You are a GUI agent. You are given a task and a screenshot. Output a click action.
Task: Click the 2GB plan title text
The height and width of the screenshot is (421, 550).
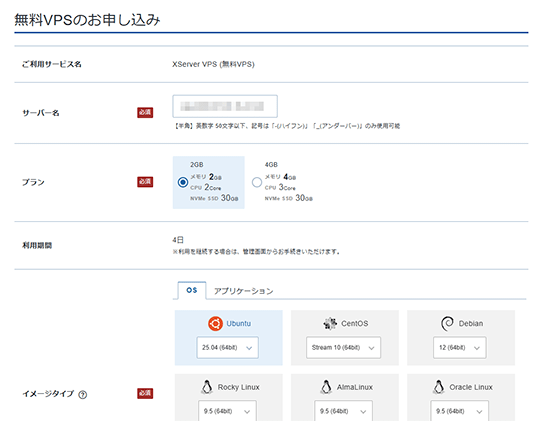pos(197,165)
